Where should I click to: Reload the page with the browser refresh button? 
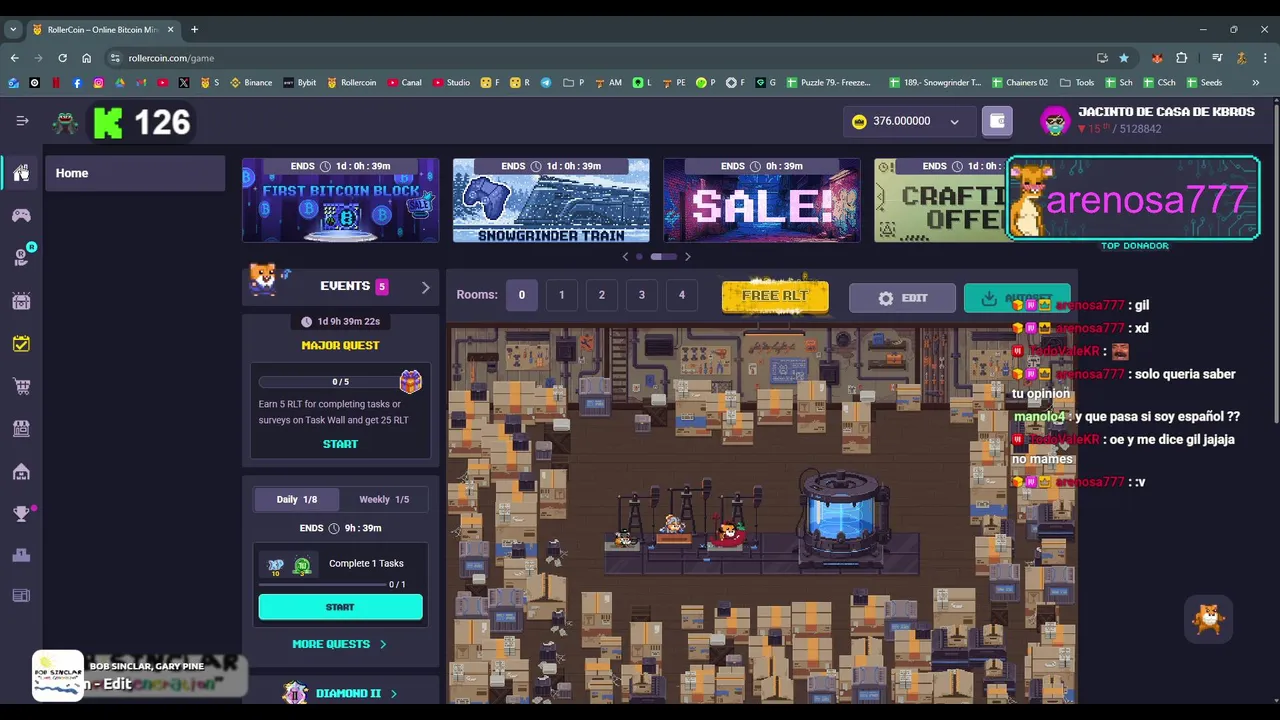[62, 58]
